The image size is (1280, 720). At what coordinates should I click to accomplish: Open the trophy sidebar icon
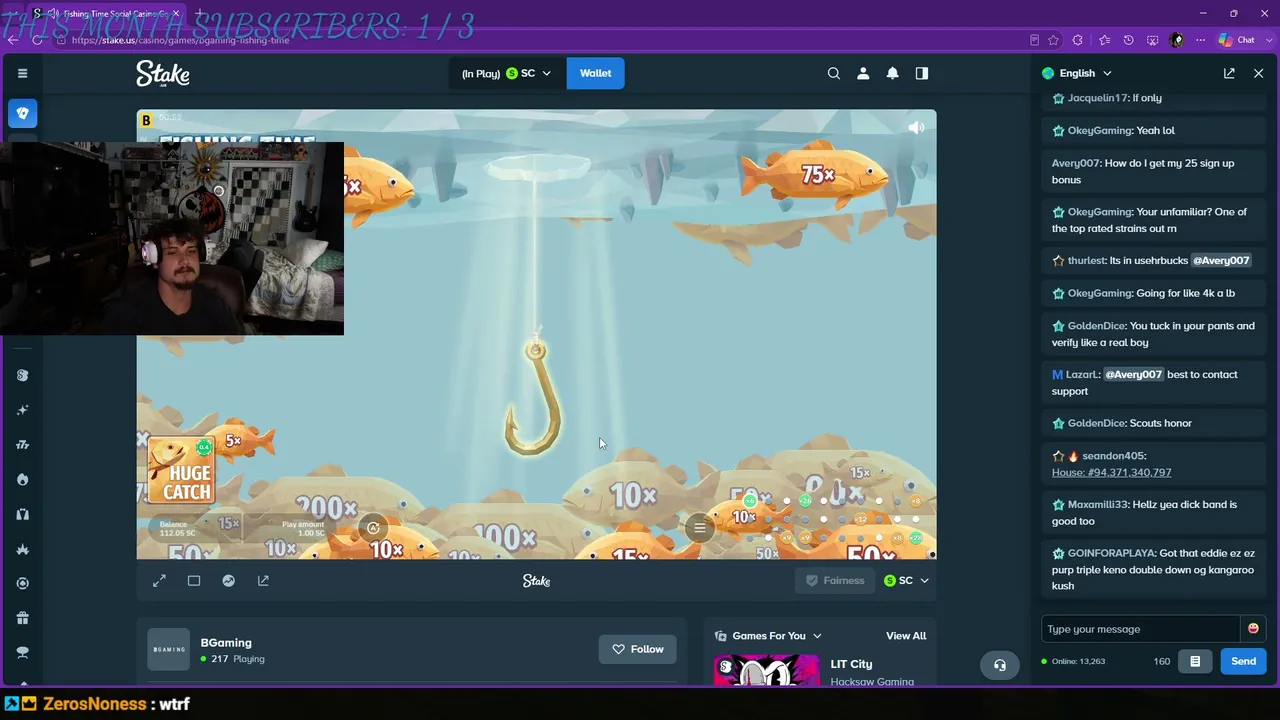[x=22, y=653]
